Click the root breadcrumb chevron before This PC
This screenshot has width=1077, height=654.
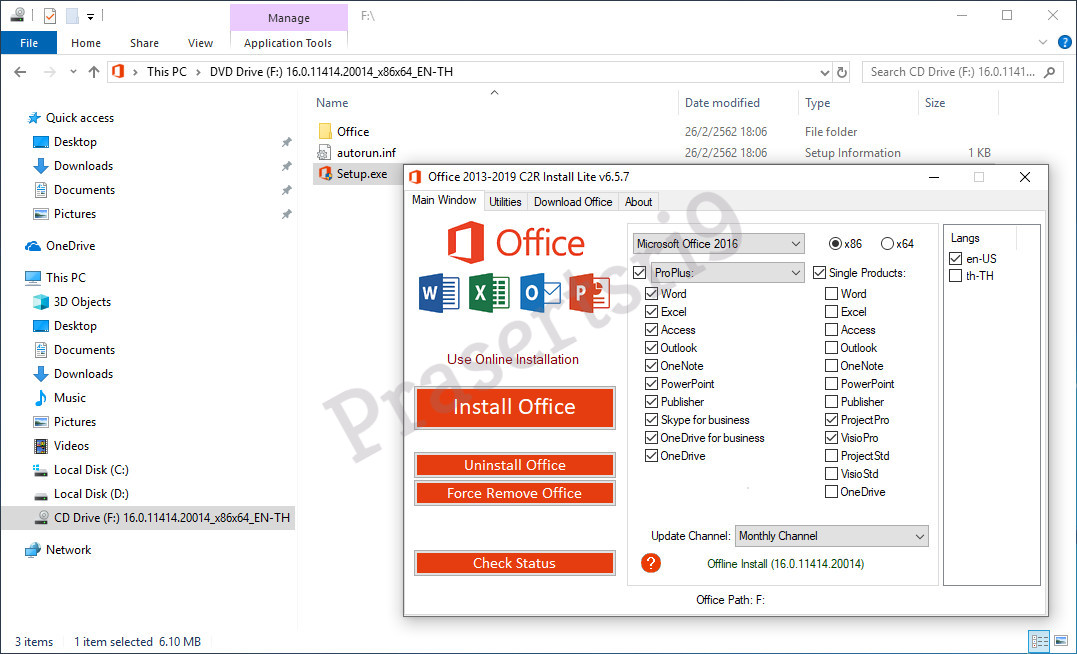pyautogui.click(x=135, y=72)
